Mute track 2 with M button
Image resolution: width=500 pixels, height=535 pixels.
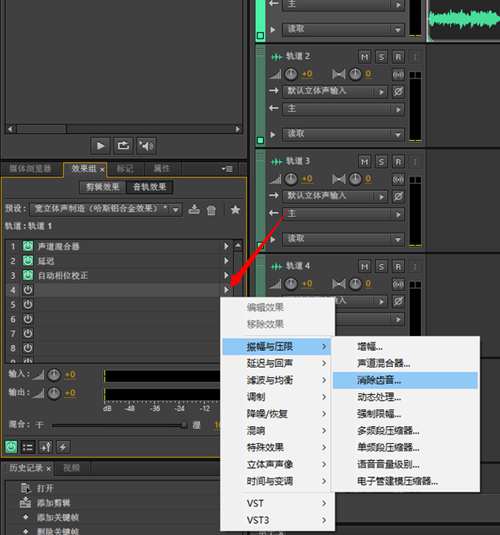coord(365,56)
